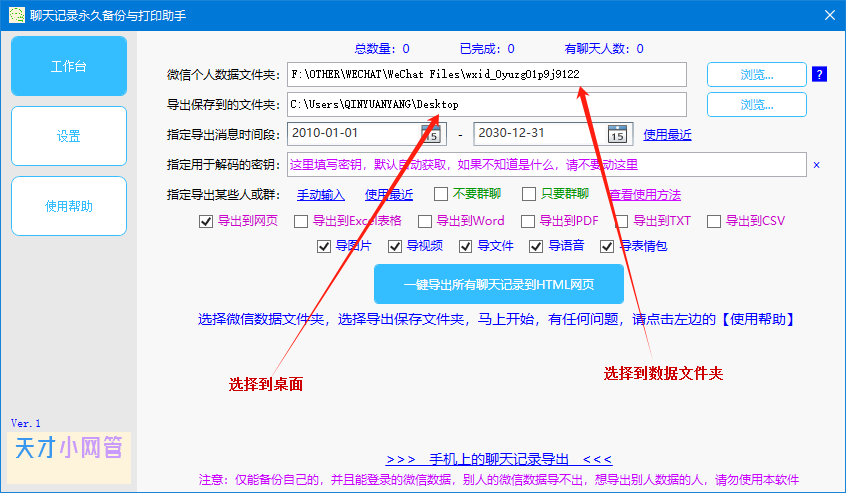The height and width of the screenshot is (495, 848).
Task: Open the 手机上的聊天记录导出 link
Action: point(498,459)
